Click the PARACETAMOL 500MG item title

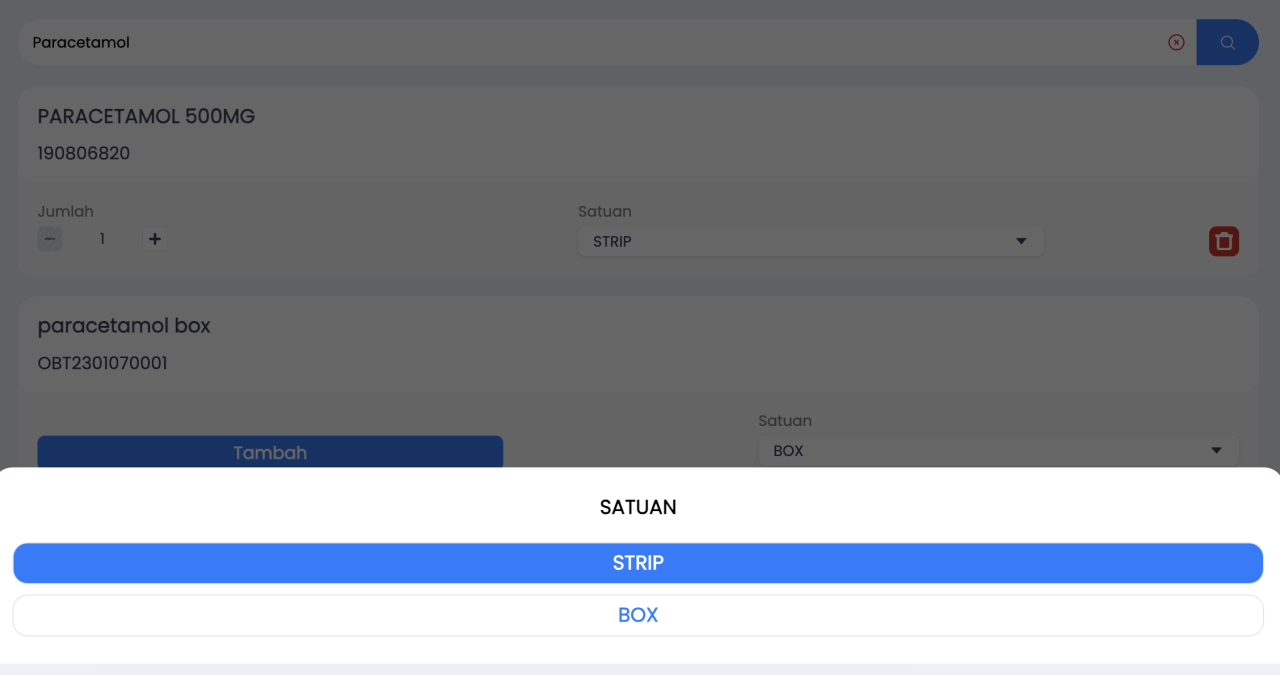[146, 116]
